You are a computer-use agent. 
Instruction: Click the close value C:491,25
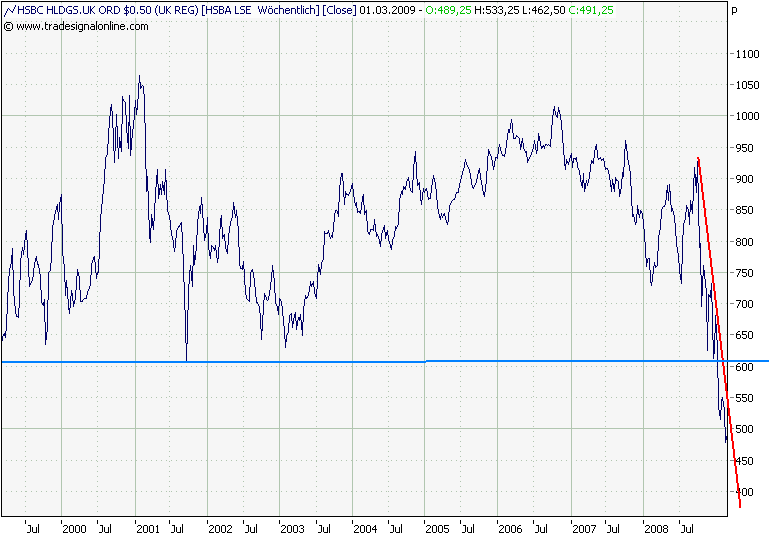pyautogui.click(x=591, y=10)
